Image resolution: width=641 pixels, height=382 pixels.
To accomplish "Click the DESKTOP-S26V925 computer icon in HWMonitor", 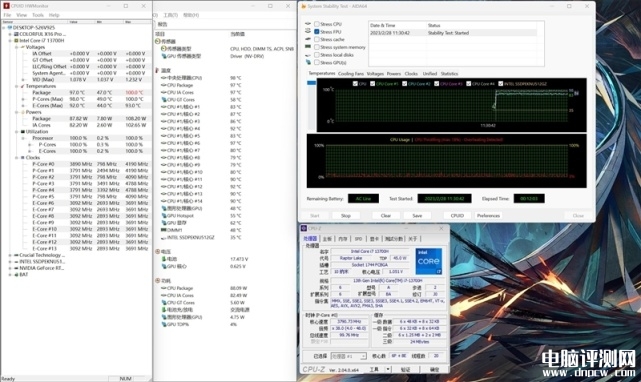I will coord(10,27).
